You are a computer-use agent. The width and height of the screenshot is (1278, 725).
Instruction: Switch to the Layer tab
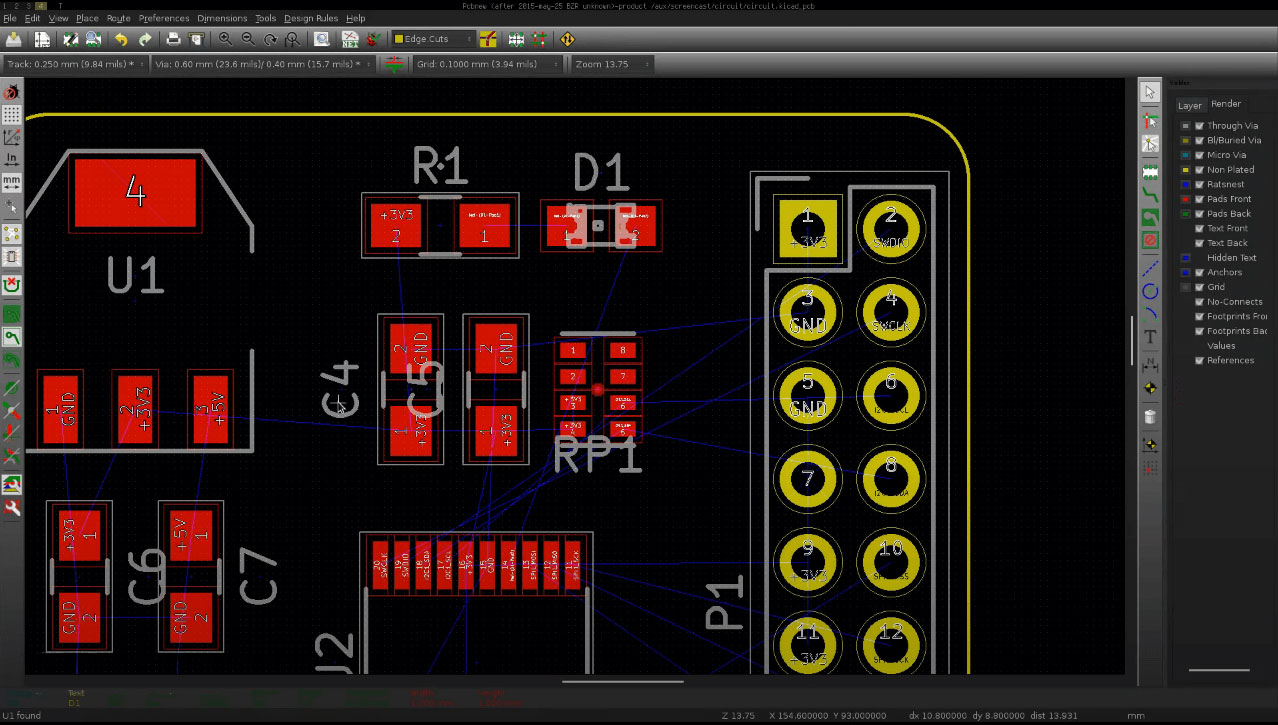[x=1189, y=105]
